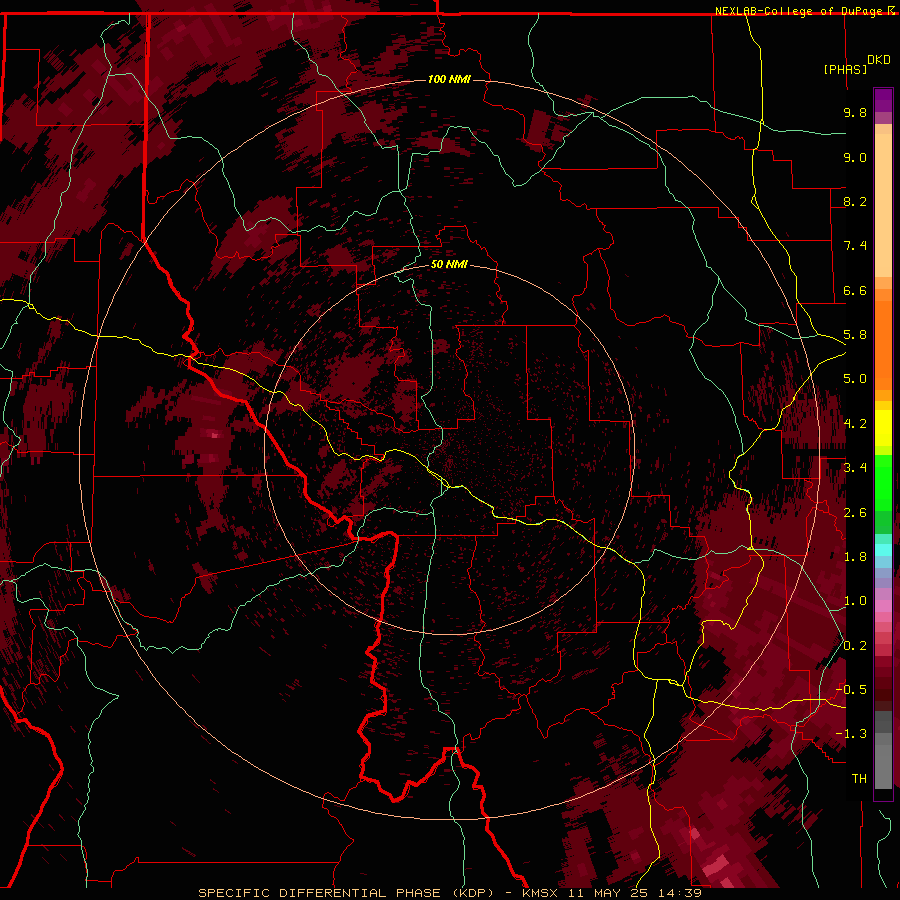Select the 2.6 scale value
900x900 pixels.
pyautogui.click(x=855, y=512)
